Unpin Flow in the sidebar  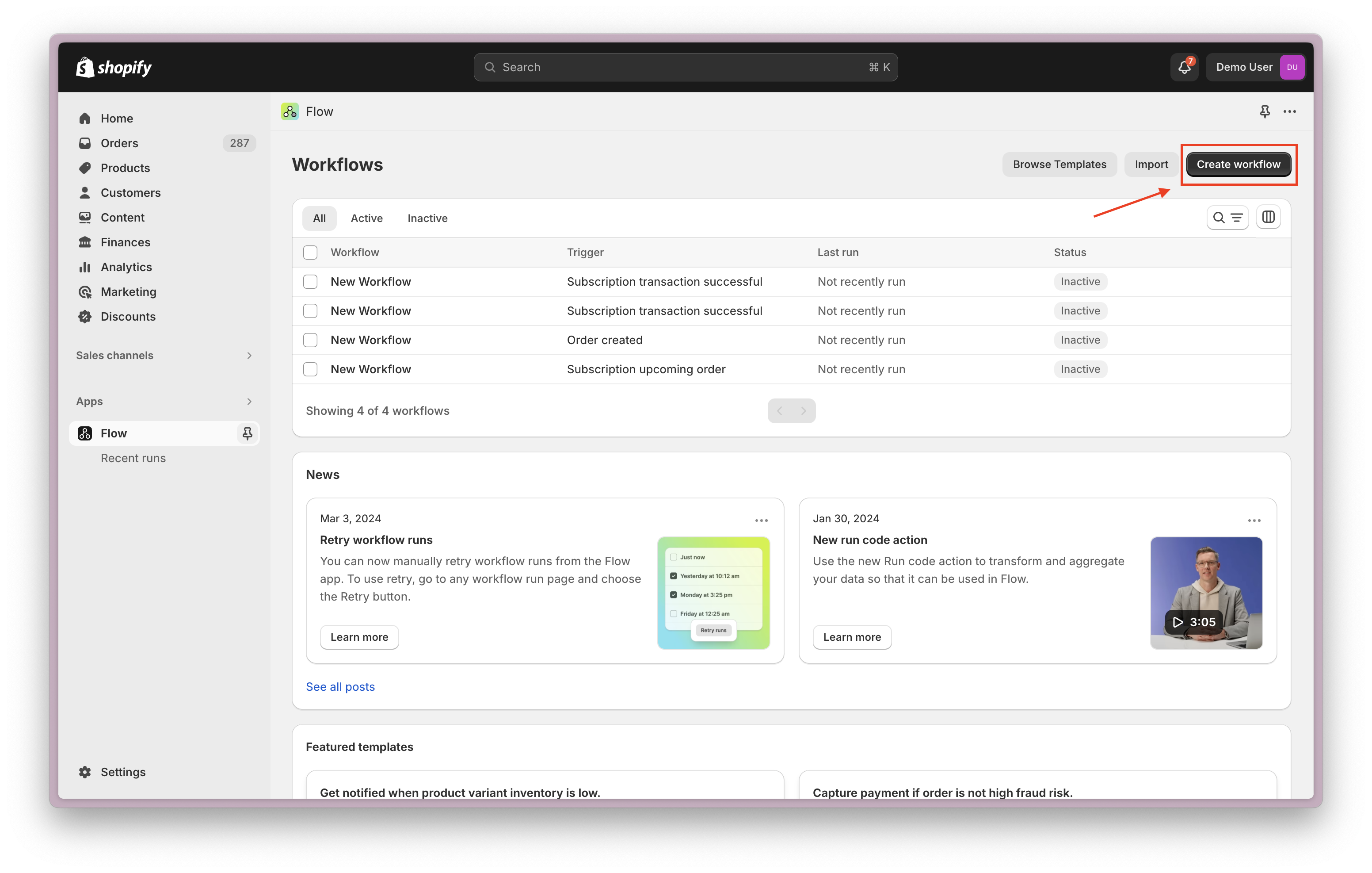[247, 433]
